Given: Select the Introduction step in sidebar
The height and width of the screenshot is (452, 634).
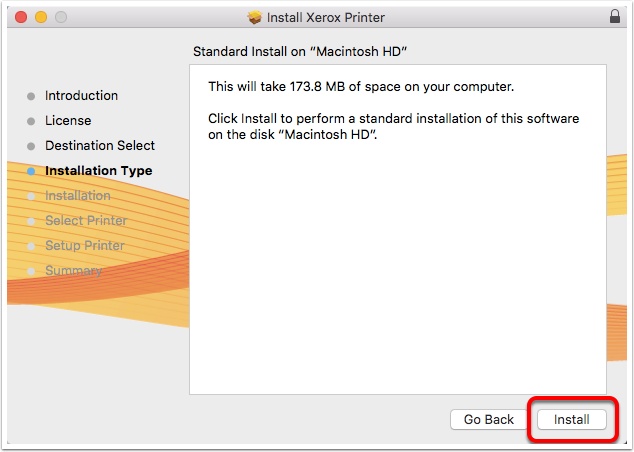Looking at the screenshot, I should (x=81, y=95).
